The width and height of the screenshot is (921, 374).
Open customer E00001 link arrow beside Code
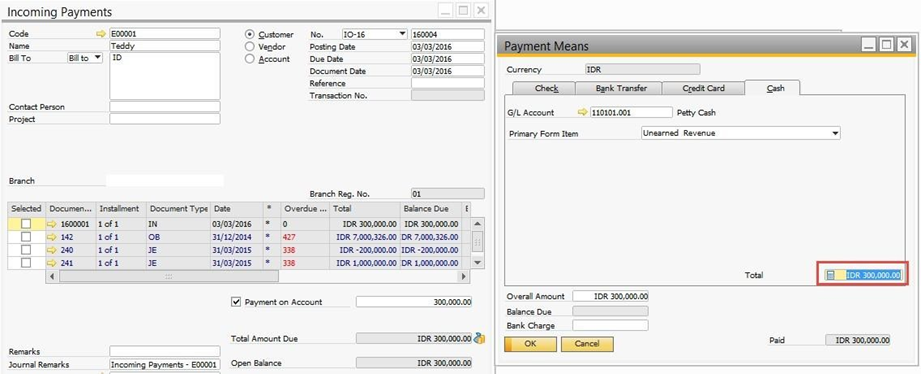click(x=101, y=34)
